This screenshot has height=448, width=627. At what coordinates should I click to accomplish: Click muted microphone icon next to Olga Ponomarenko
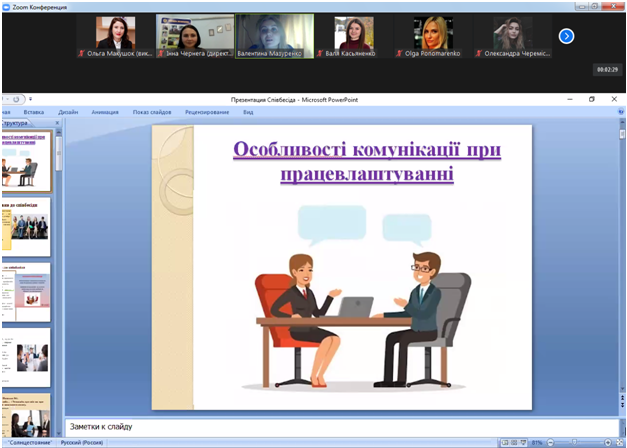click(x=399, y=53)
